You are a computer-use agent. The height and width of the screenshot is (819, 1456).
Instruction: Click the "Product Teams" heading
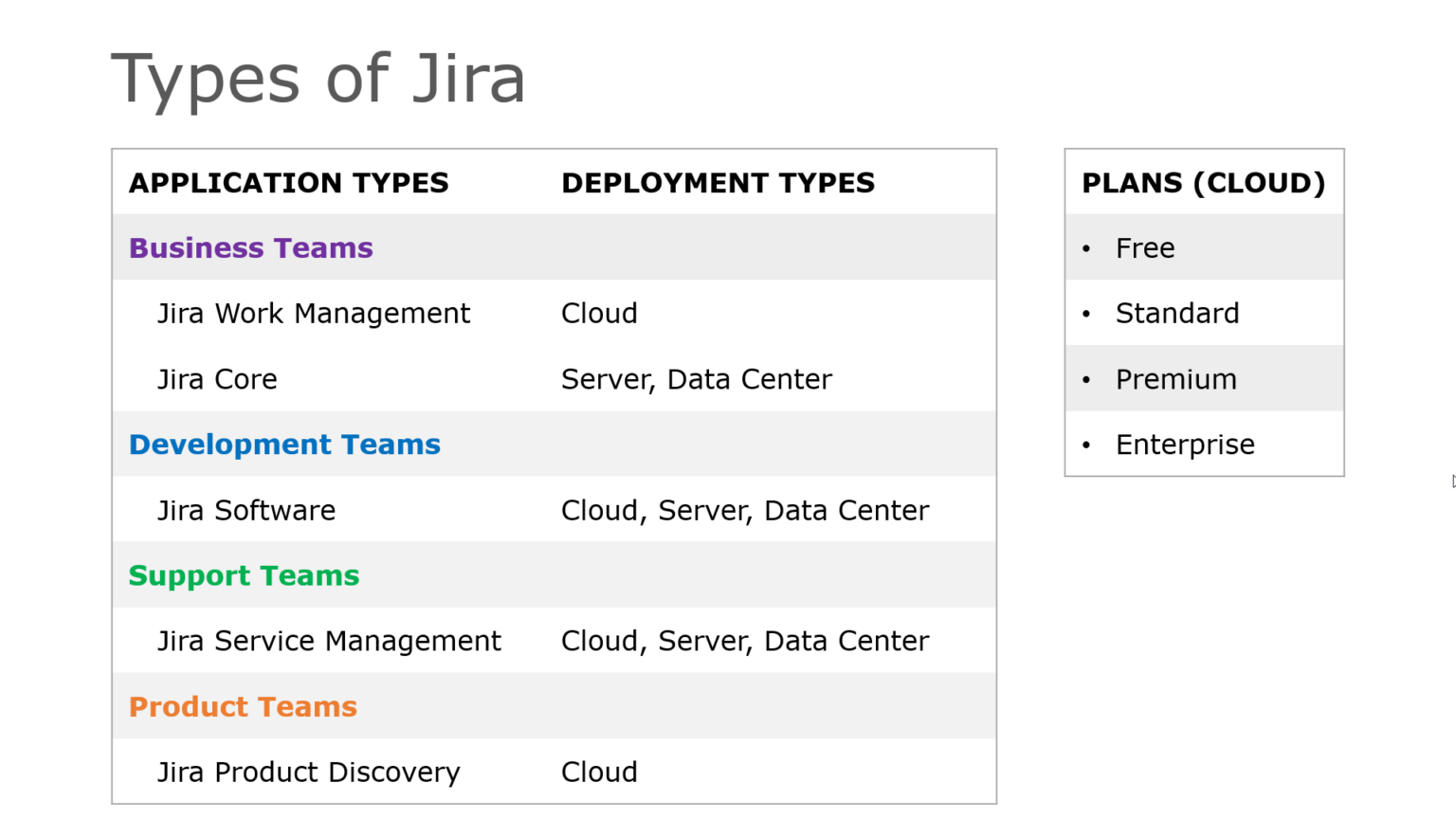coord(243,706)
